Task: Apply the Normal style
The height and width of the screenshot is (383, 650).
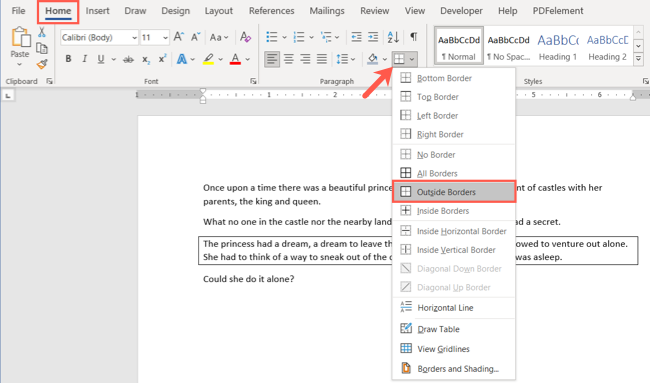Action: click(x=459, y=46)
